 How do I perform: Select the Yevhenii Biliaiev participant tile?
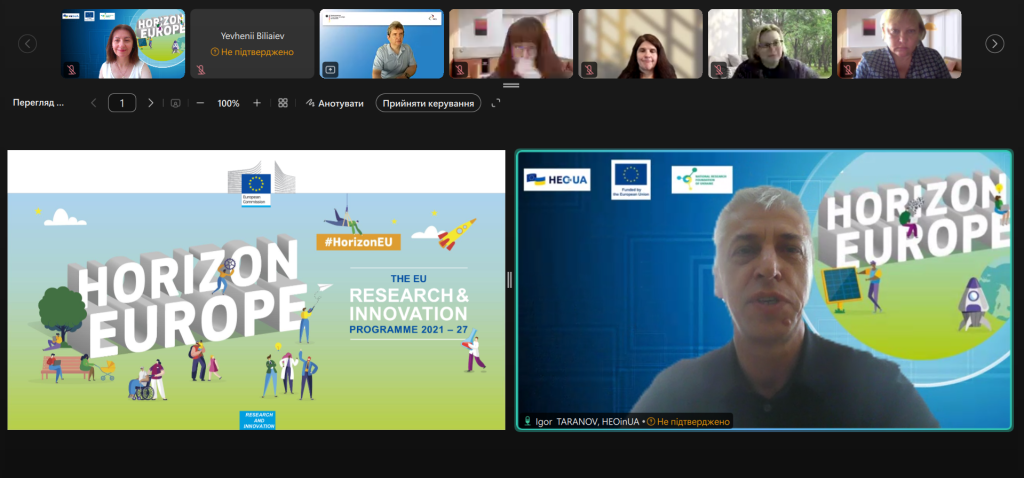click(x=252, y=44)
